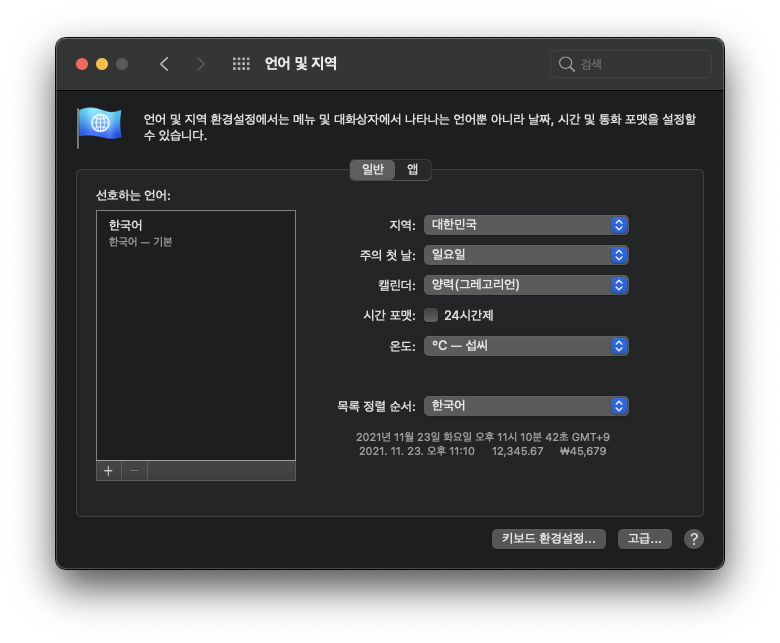
Task: Click the 언어 및 지역 window title
Action: (x=300, y=64)
